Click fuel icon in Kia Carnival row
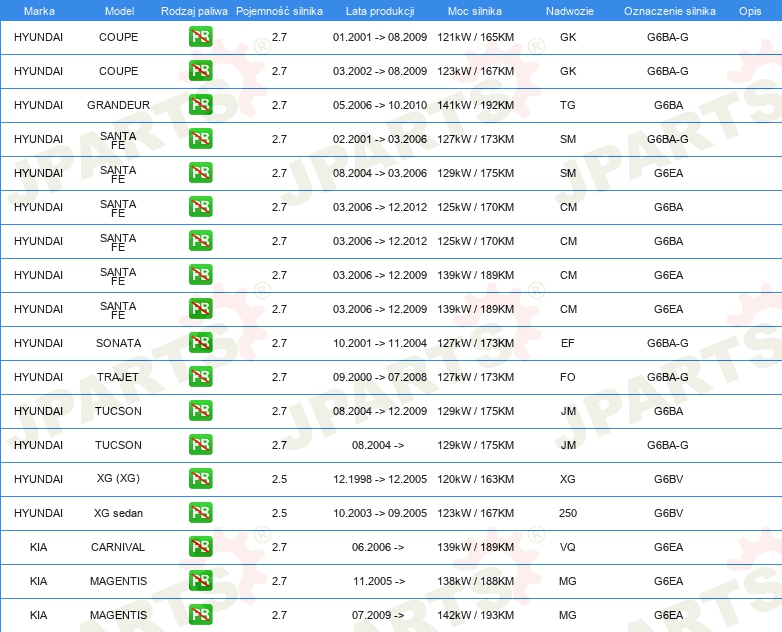This screenshot has width=782, height=632. click(x=200, y=546)
